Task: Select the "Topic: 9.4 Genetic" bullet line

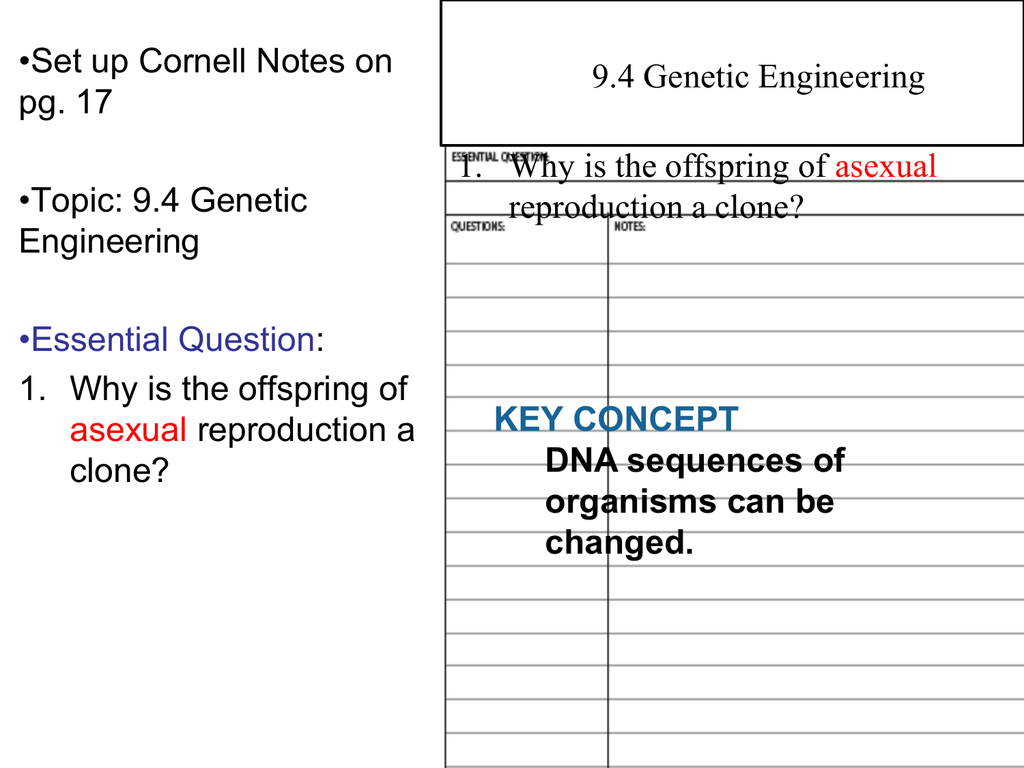Action: coord(163,201)
